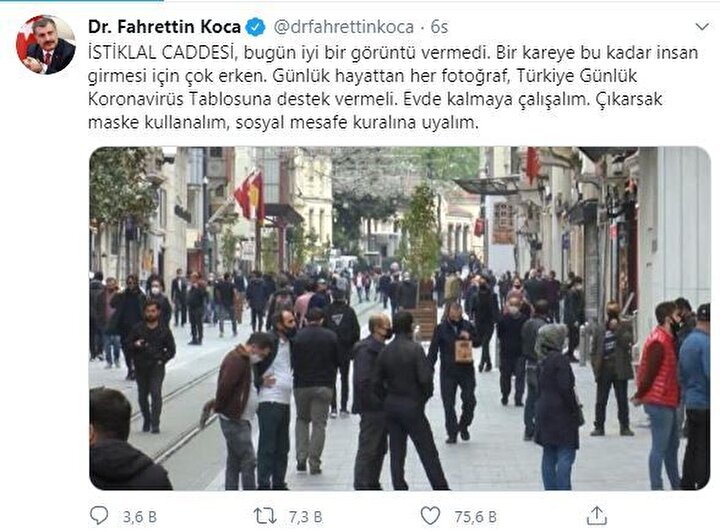Retweet using the retweet arrows icon
This screenshot has width=720, height=532.
click(265, 516)
